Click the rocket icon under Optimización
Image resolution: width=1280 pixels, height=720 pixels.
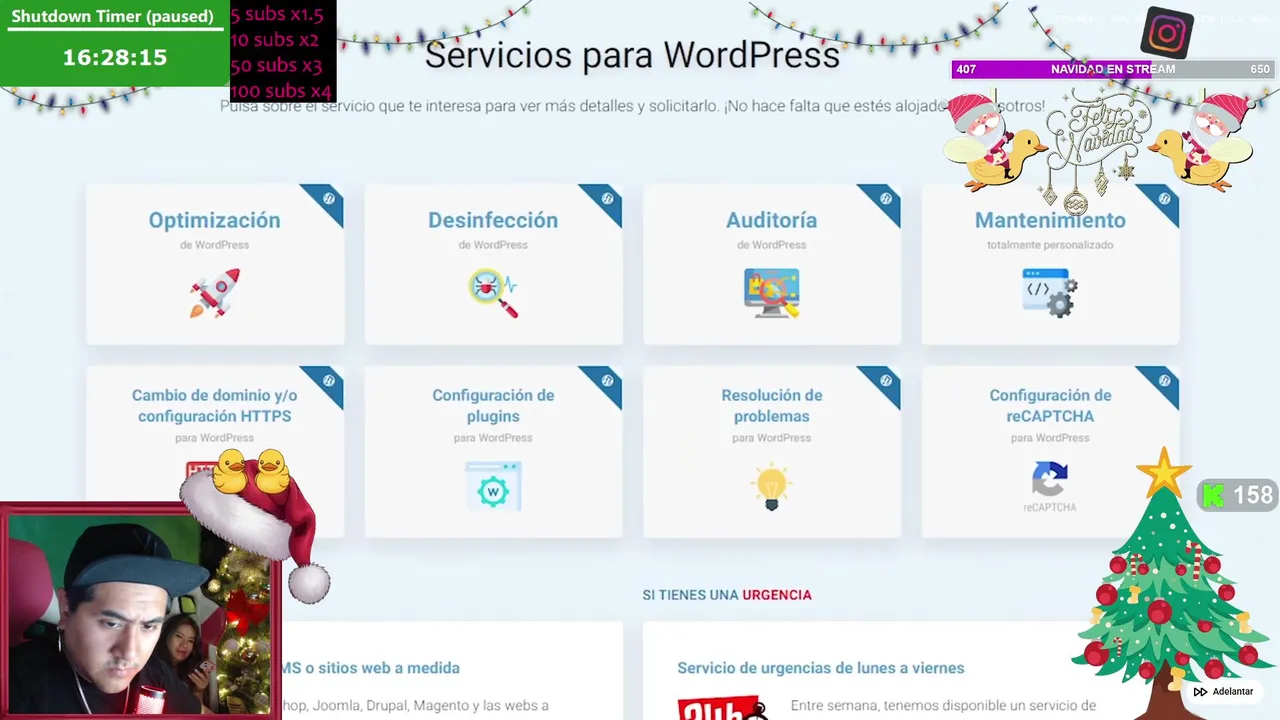click(214, 293)
